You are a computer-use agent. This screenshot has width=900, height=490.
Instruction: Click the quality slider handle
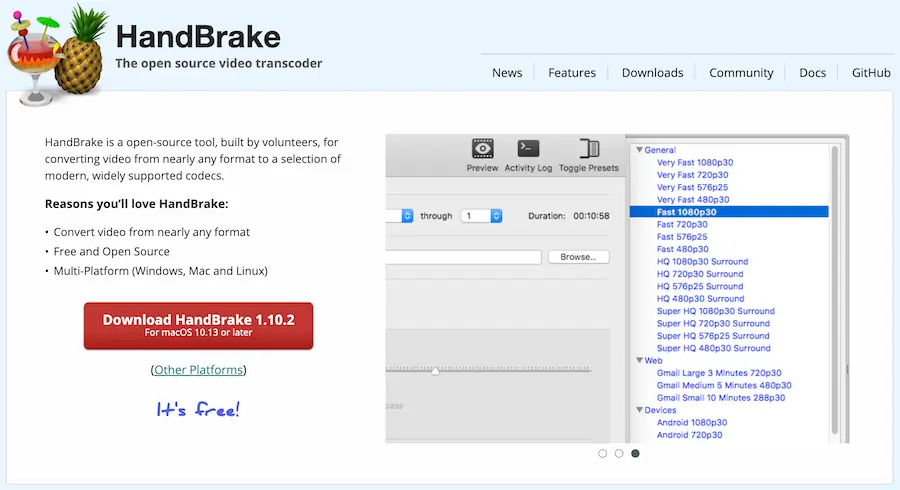pyautogui.click(x=435, y=371)
